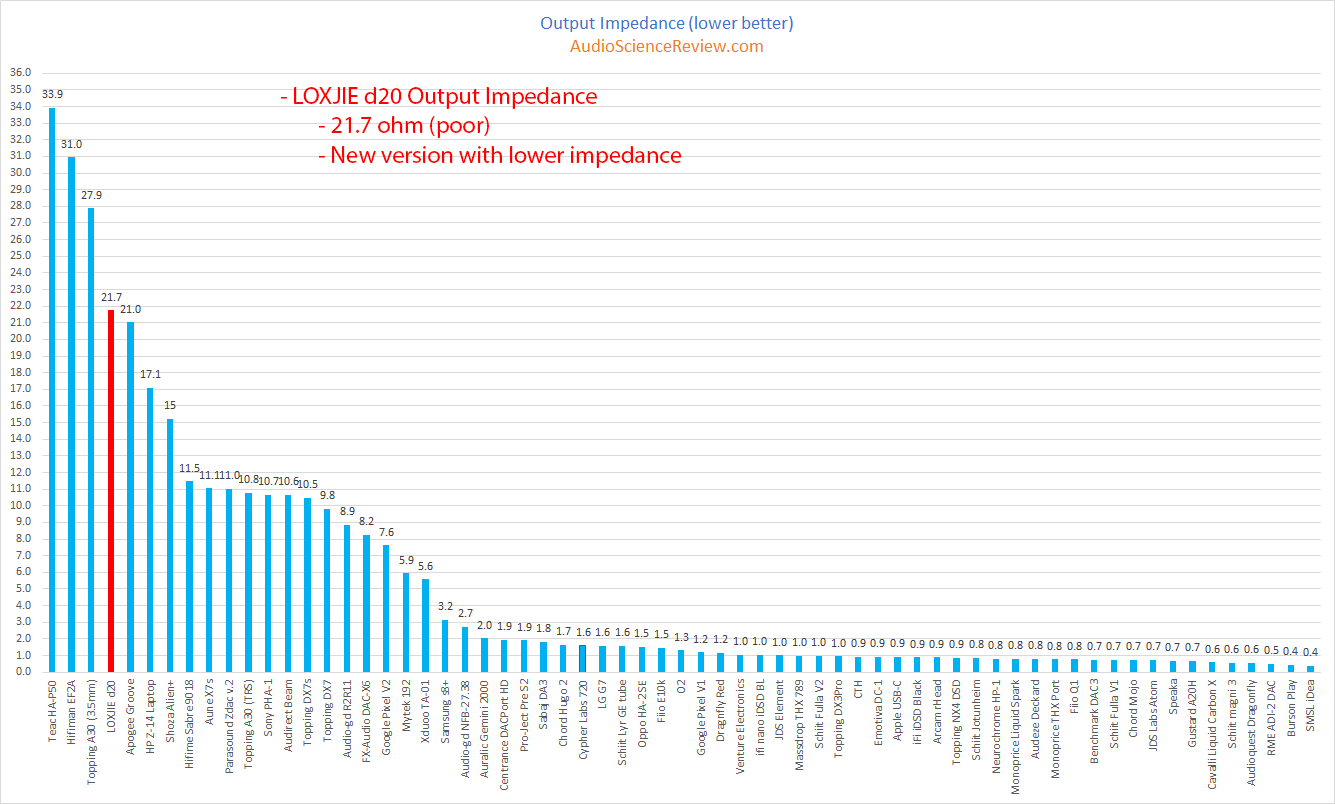
Task: Click the "Apple USB-C" axis label
Action: (x=897, y=713)
